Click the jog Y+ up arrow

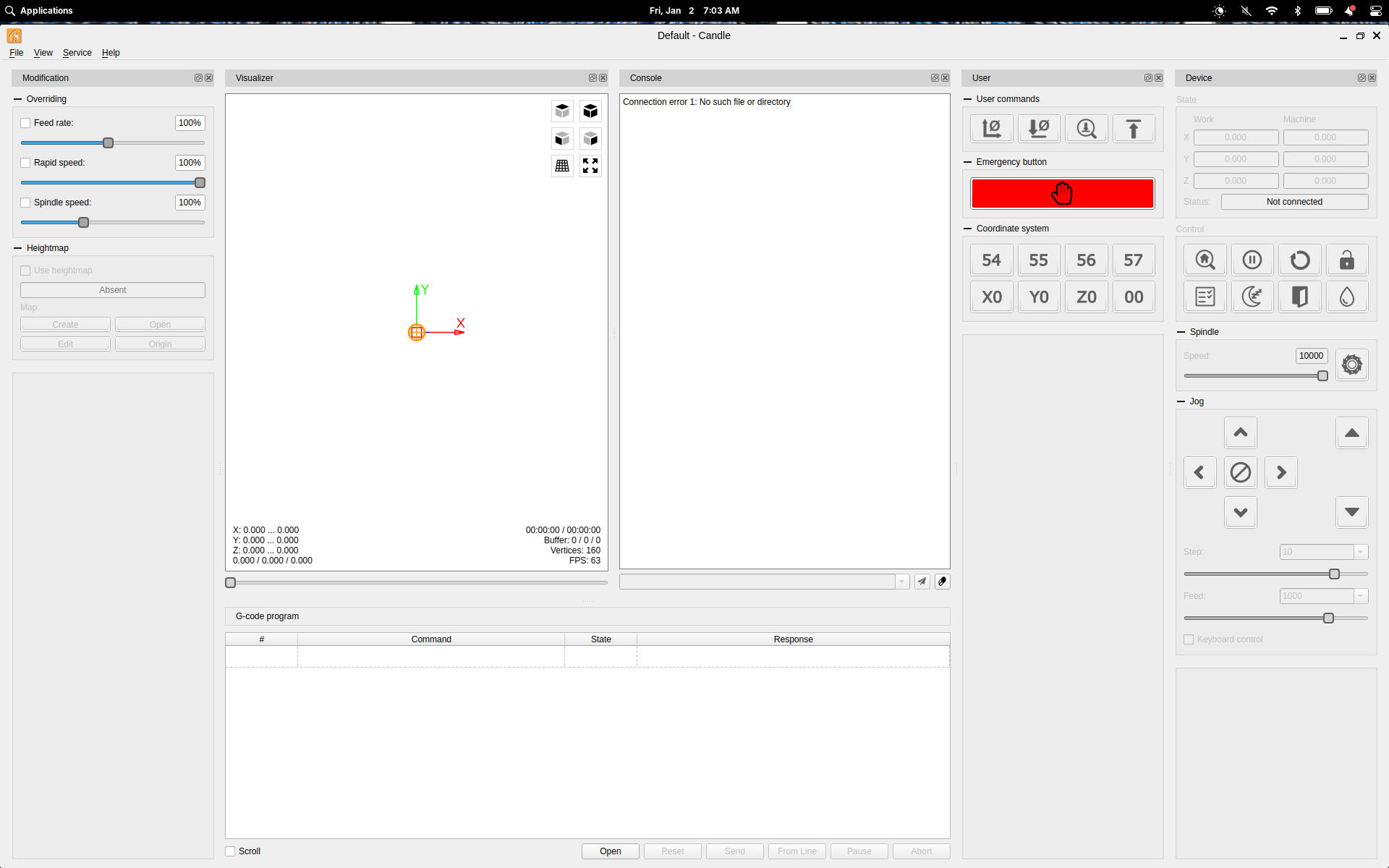point(1240,433)
